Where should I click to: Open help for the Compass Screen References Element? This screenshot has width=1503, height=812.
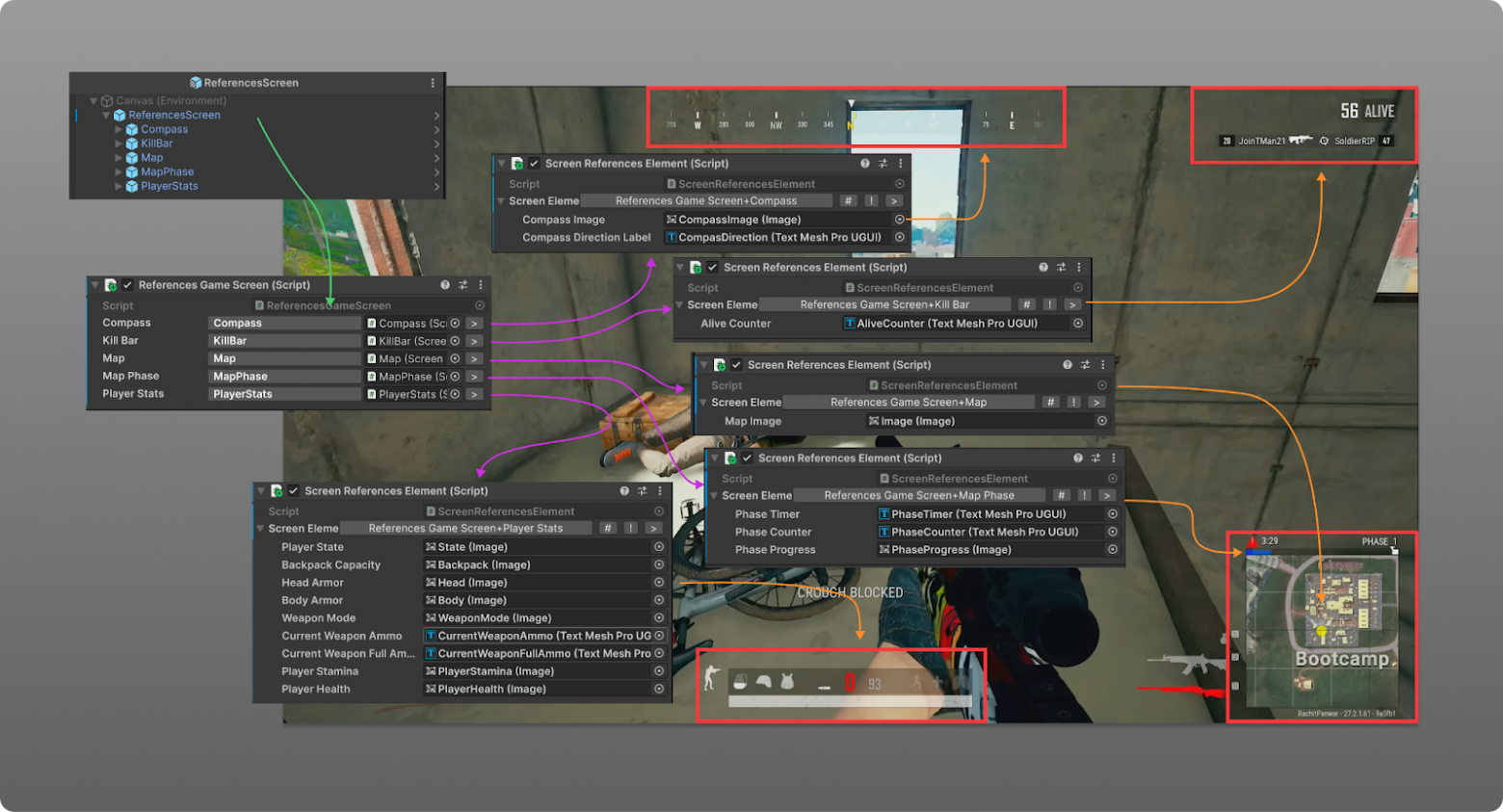(865, 164)
